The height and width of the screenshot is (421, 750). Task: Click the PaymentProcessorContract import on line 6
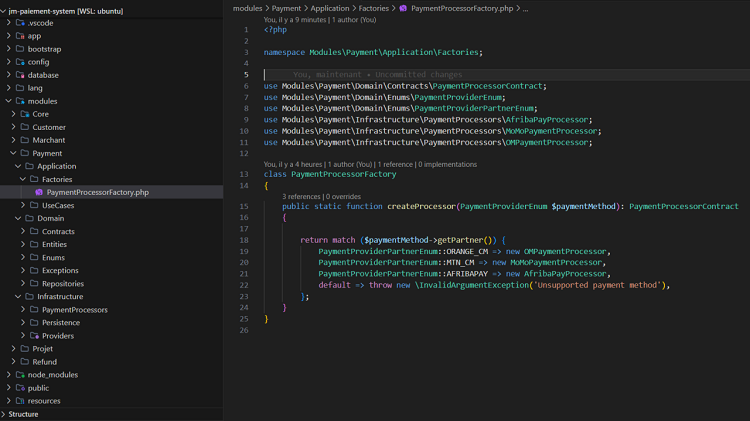coord(487,86)
